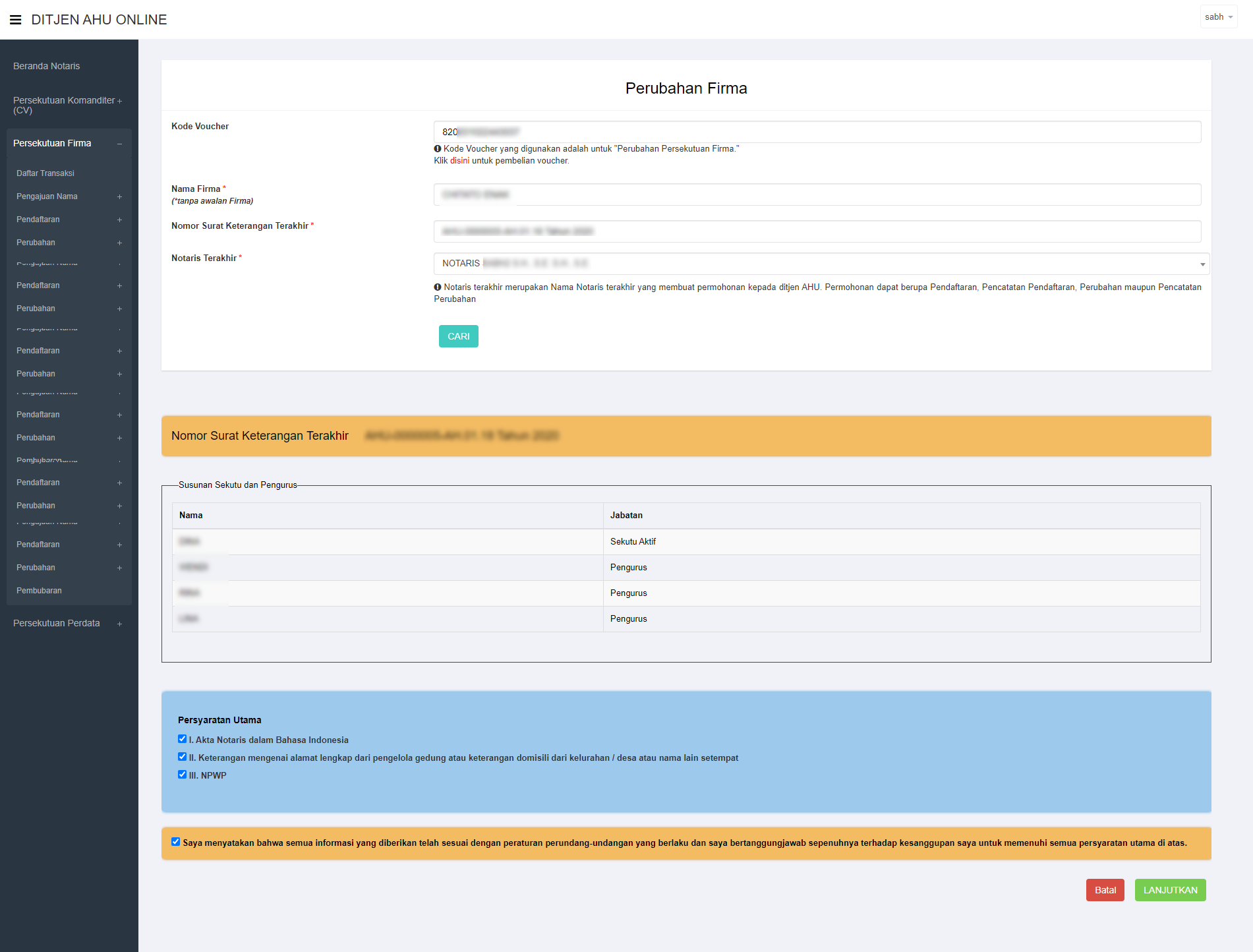Click the hamburger menu icon
Screen dimensions: 1253x952
[15, 20]
